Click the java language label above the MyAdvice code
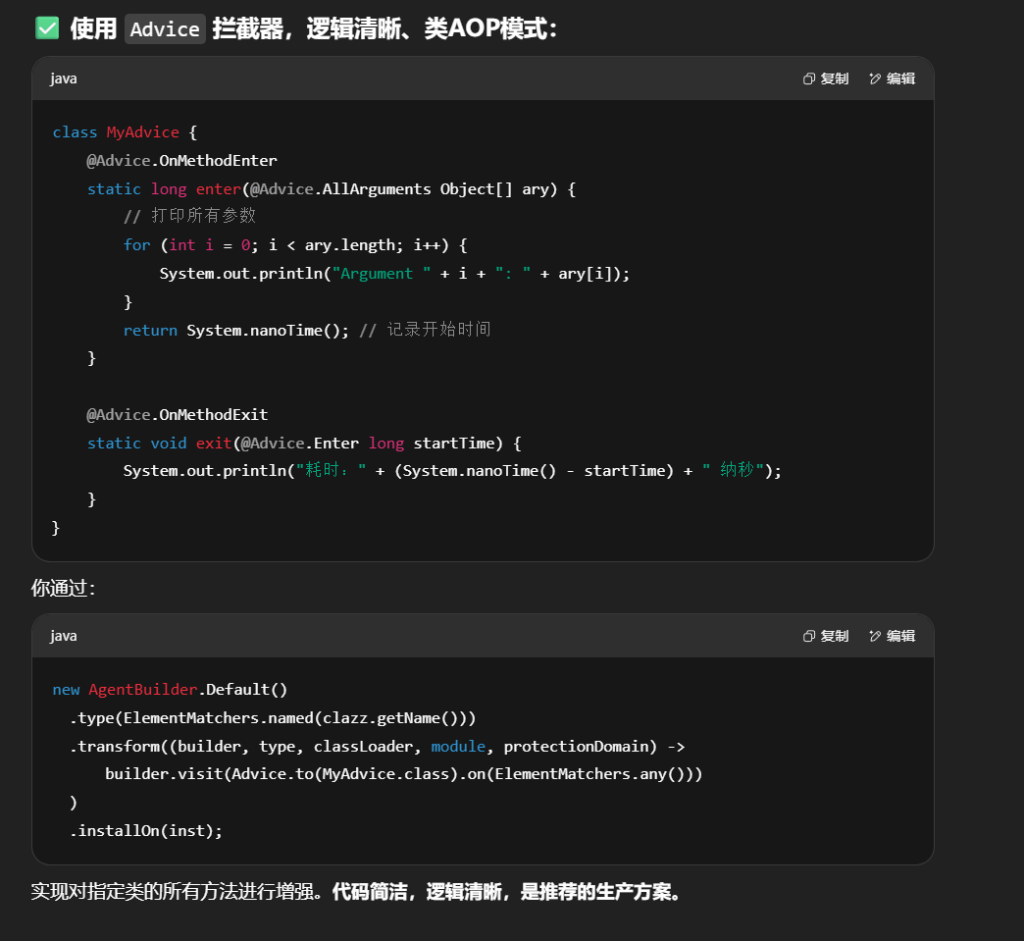1024x941 pixels. click(64, 79)
